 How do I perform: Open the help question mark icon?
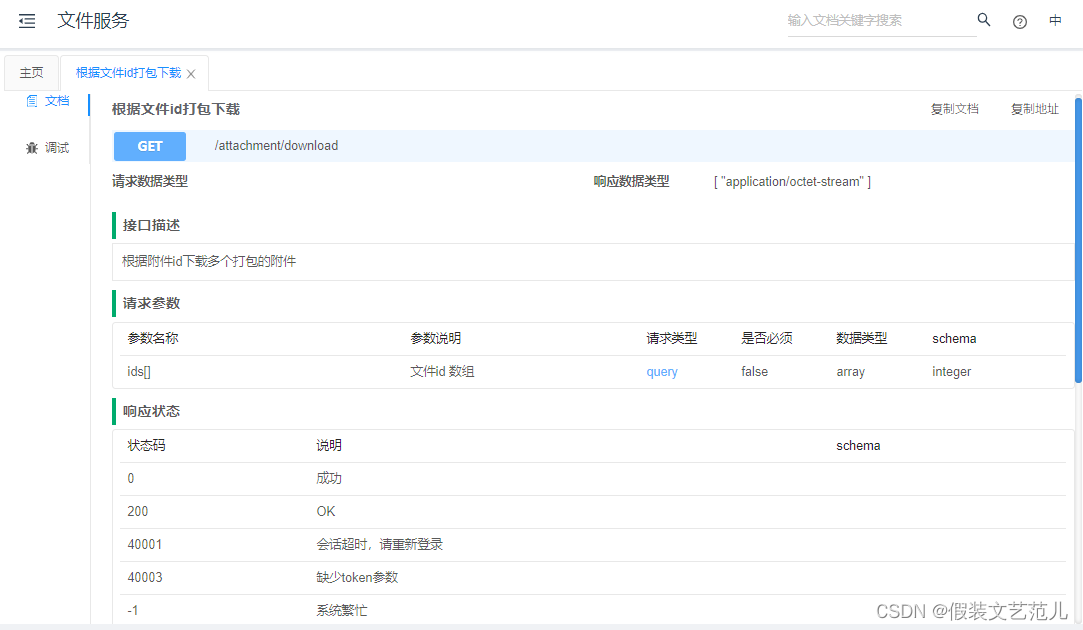(x=1019, y=22)
